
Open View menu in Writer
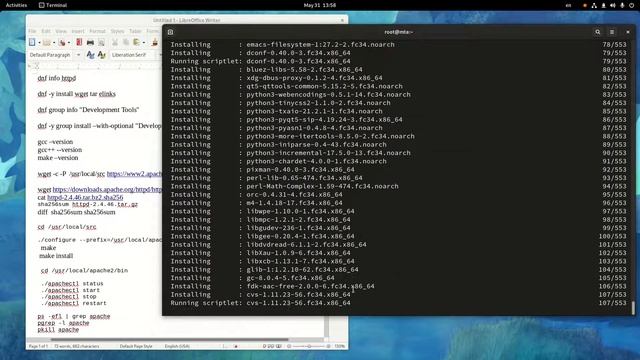(x=61, y=31)
